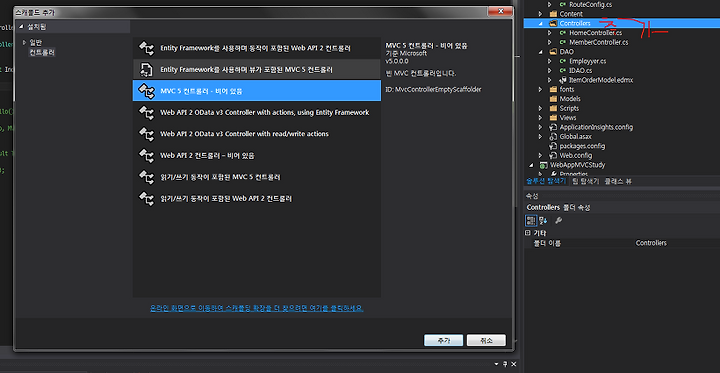Click icon of OData v3 Controller with read/write actions
Screen dimensions: 720x373
(x=147, y=134)
